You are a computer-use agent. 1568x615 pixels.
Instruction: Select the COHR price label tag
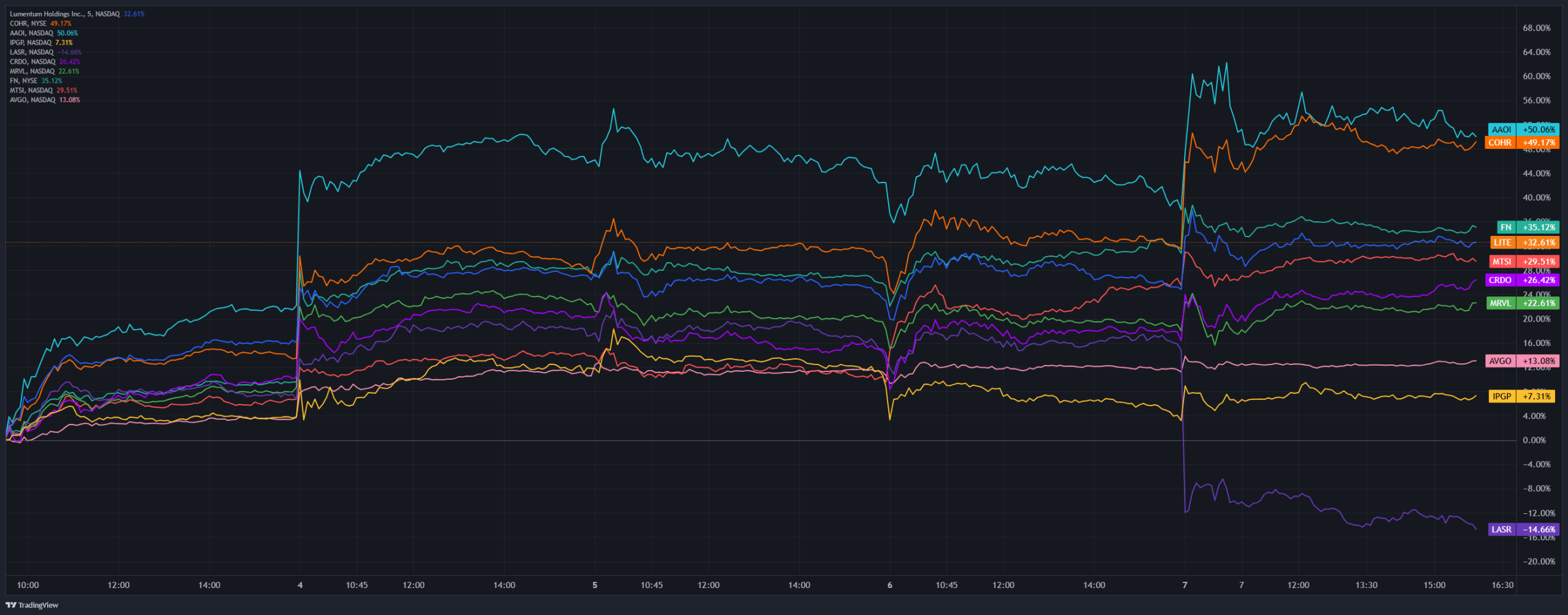point(1522,143)
